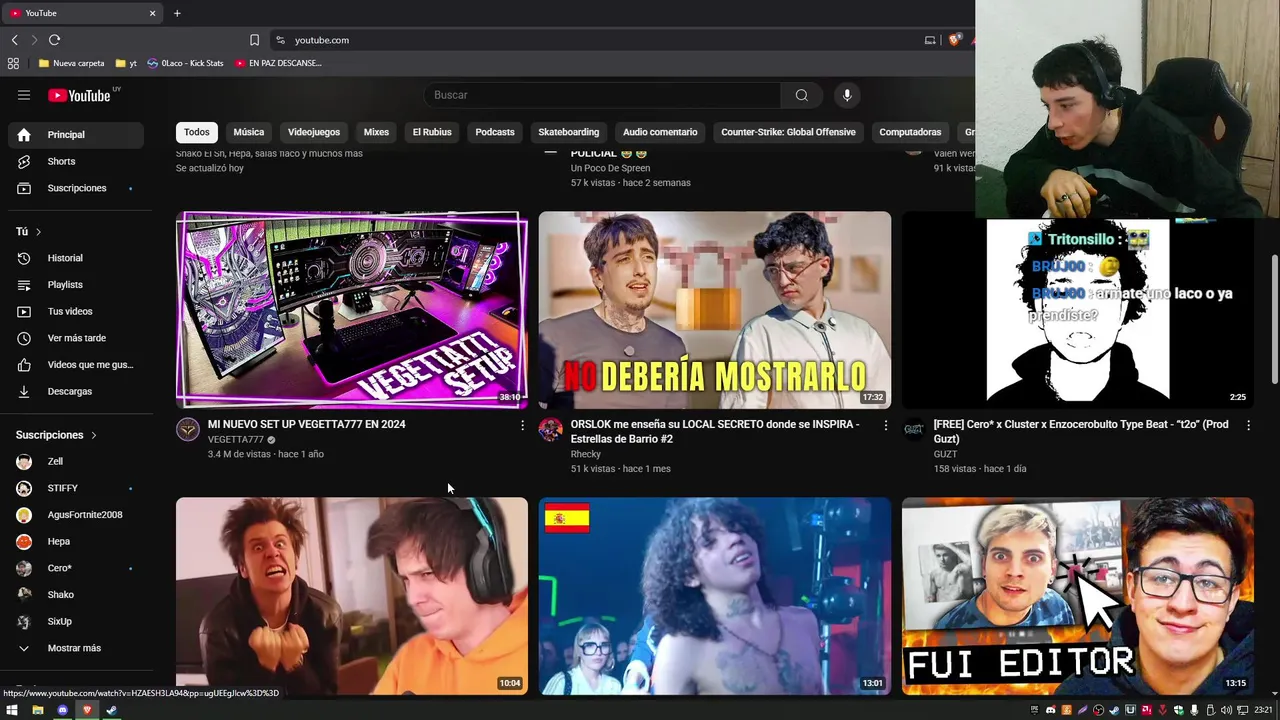Image resolution: width=1280 pixels, height=720 pixels.
Task: Open Cero* channel subscription
Action: (76, 568)
